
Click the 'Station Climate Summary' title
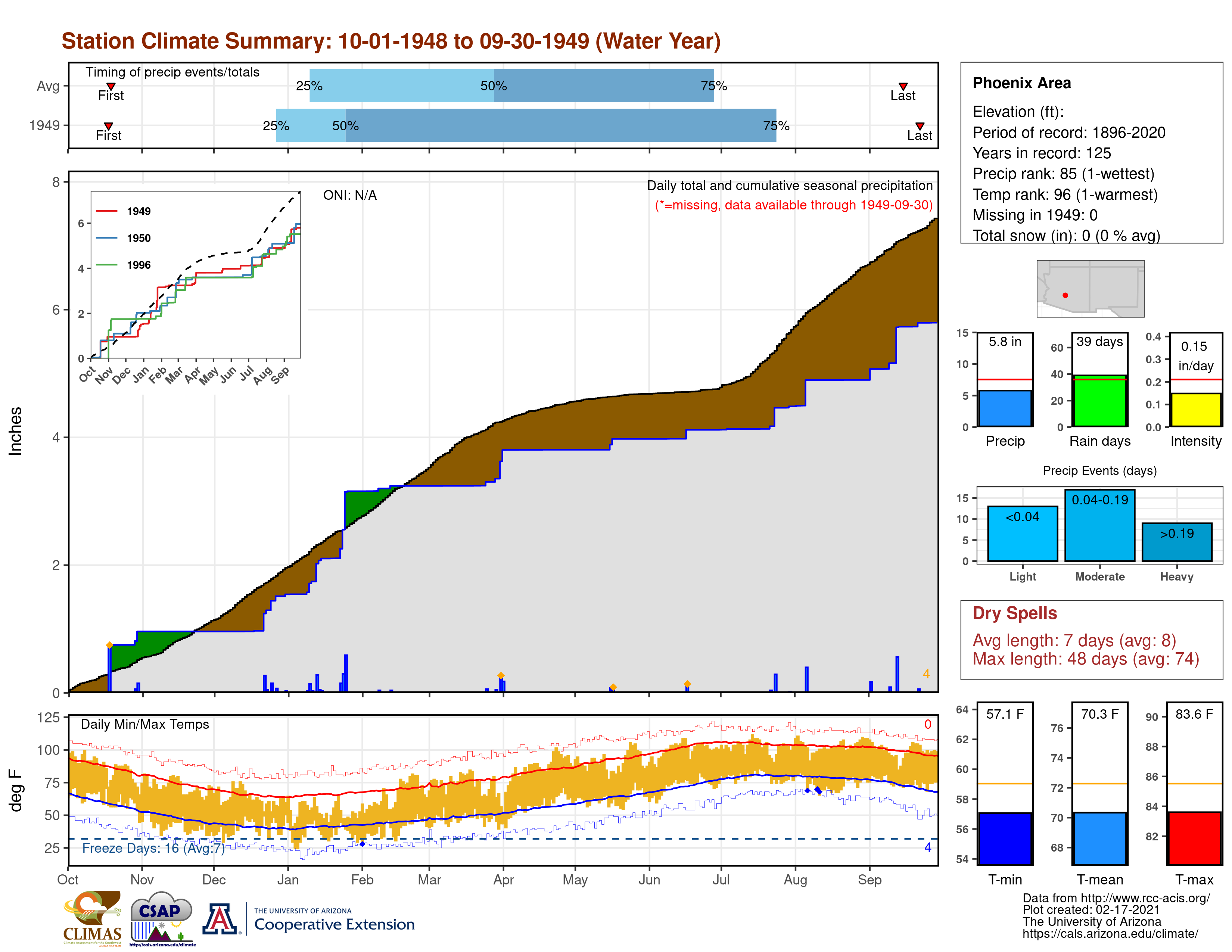click(x=391, y=41)
